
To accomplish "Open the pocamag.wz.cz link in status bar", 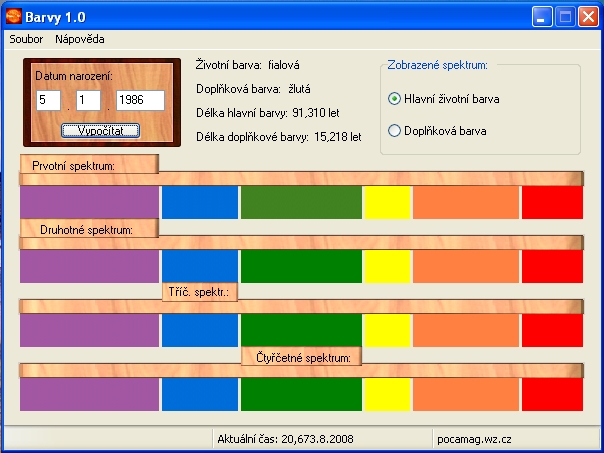I will click(x=475, y=438).
